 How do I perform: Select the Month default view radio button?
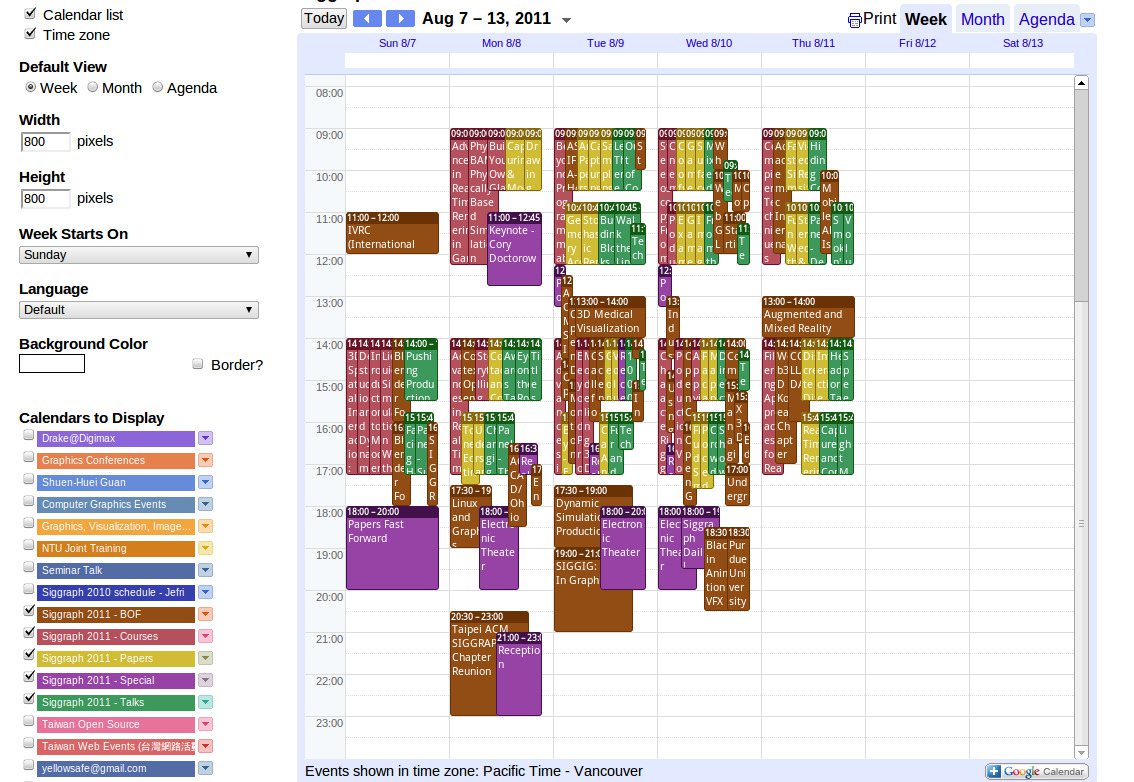point(93,87)
